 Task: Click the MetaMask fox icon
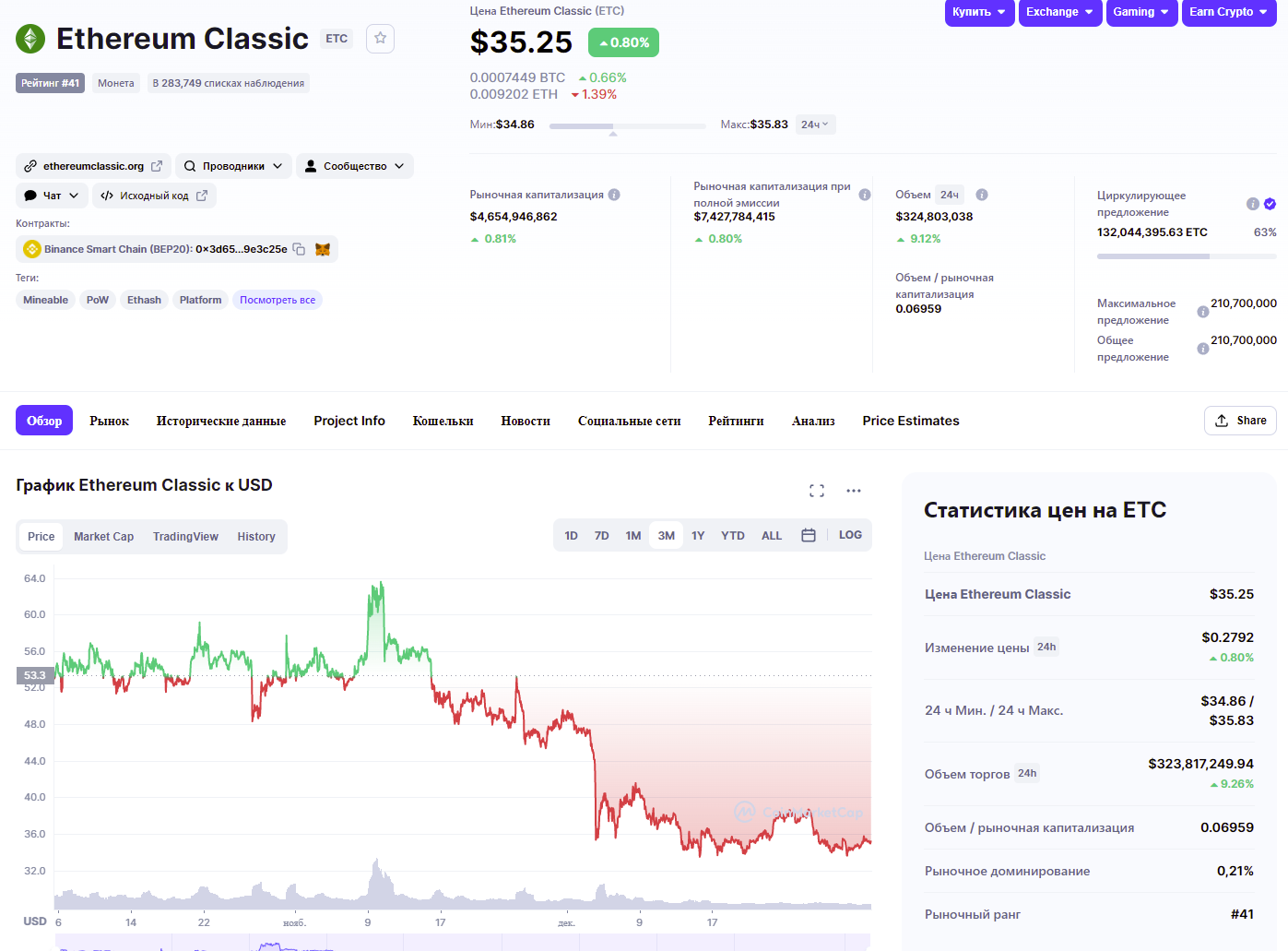pyautogui.click(x=323, y=249)
